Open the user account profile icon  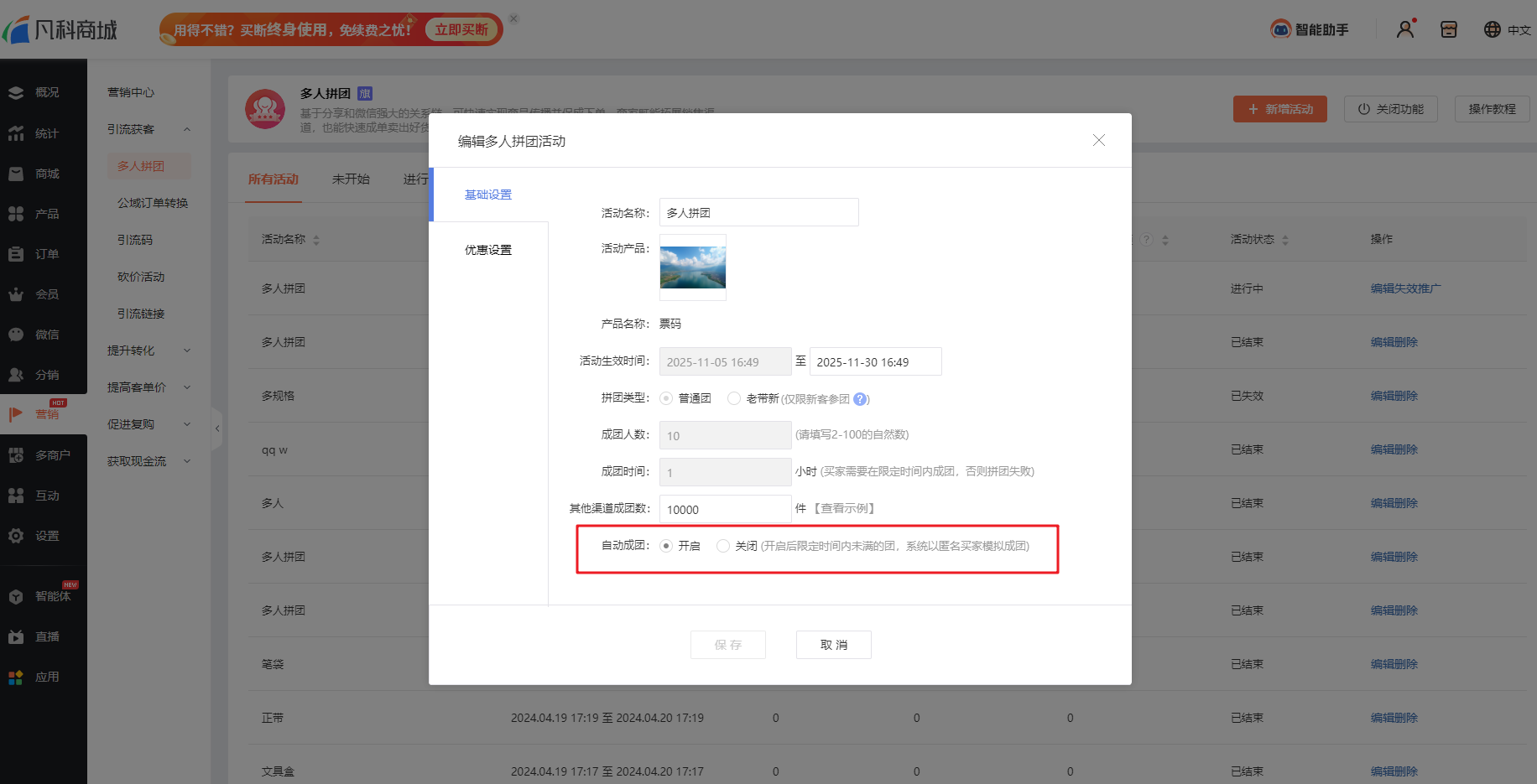(1405, 29)
